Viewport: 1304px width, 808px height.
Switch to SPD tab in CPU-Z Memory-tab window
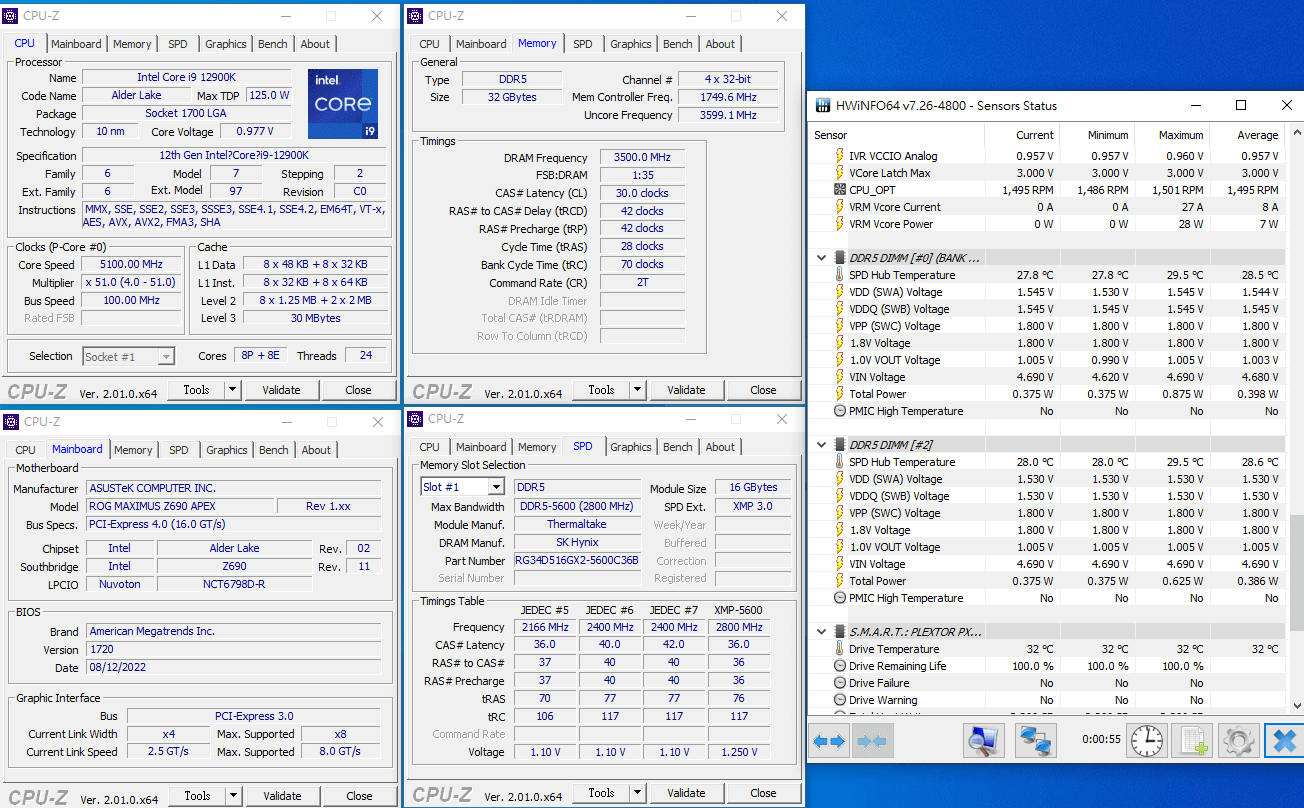pos(583,44)
